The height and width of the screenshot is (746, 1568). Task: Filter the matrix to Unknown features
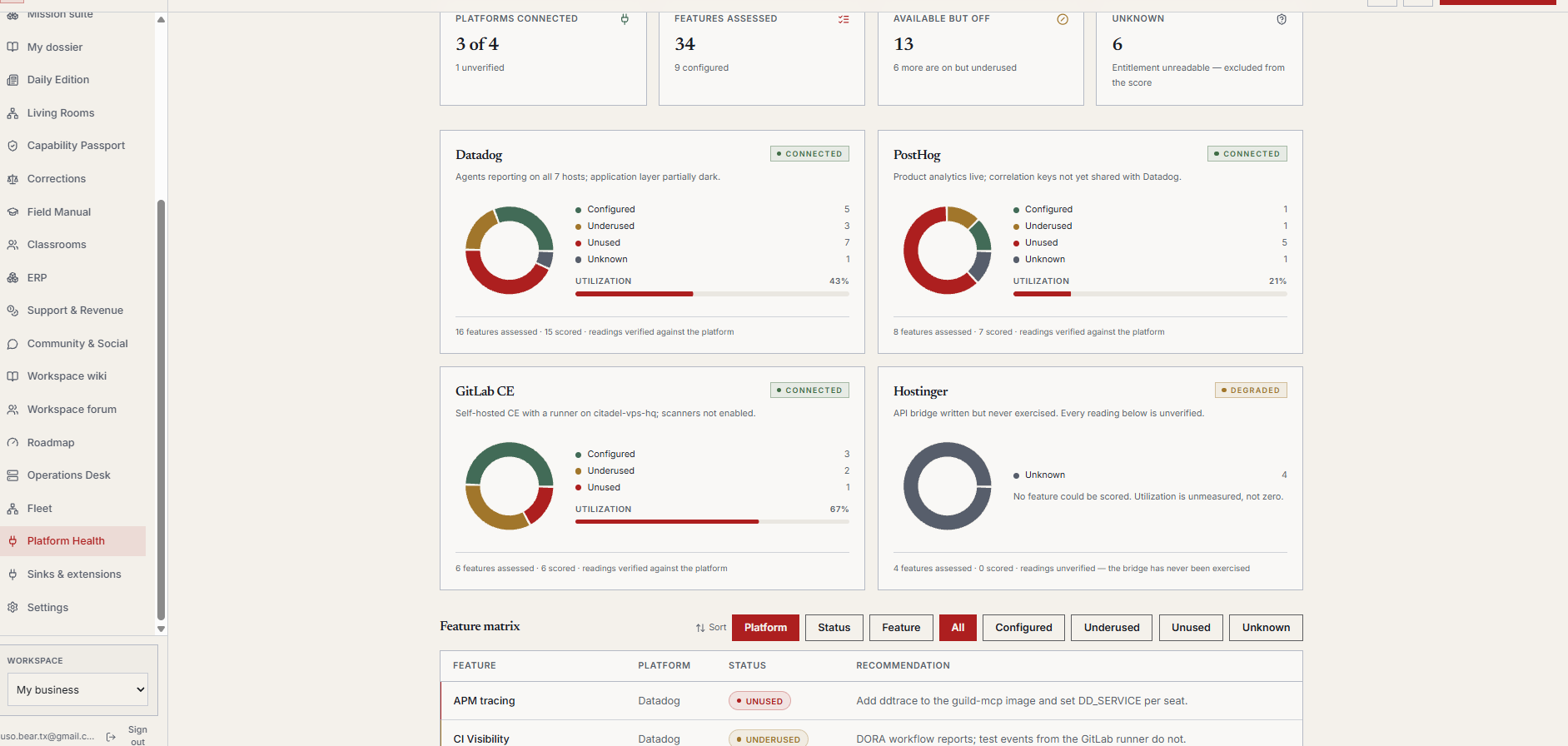(x=1266, y=628)
